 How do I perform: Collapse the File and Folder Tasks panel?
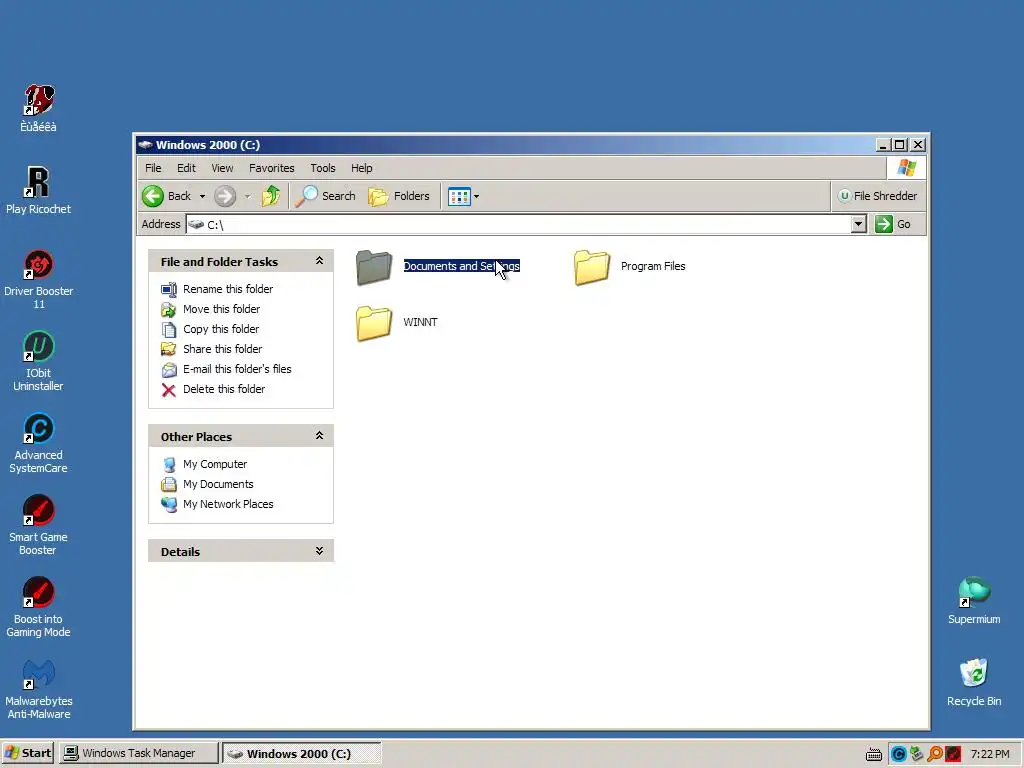tap(319, 261)
